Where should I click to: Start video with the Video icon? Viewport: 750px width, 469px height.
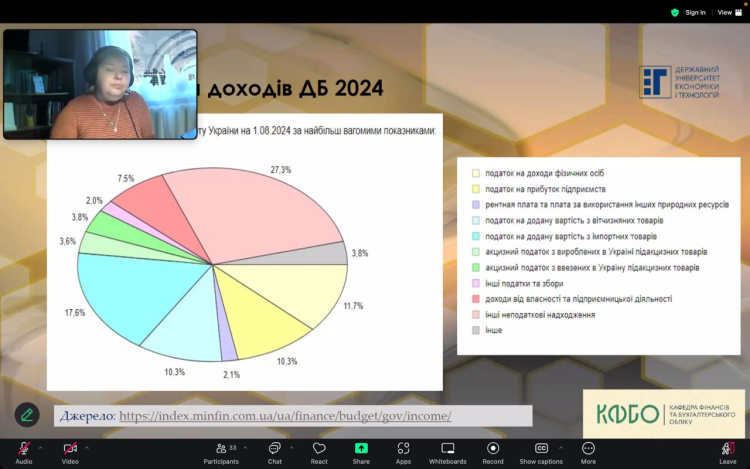click(x=70, y=449)
